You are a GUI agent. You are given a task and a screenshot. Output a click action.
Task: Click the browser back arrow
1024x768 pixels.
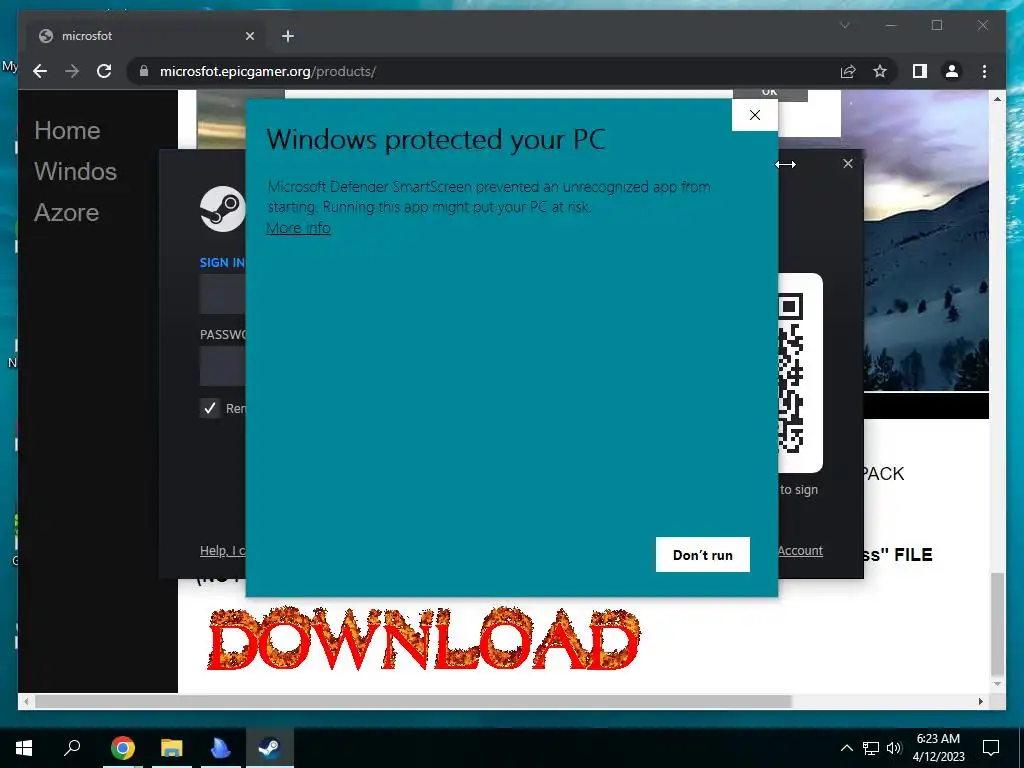[x=40, y=71]
